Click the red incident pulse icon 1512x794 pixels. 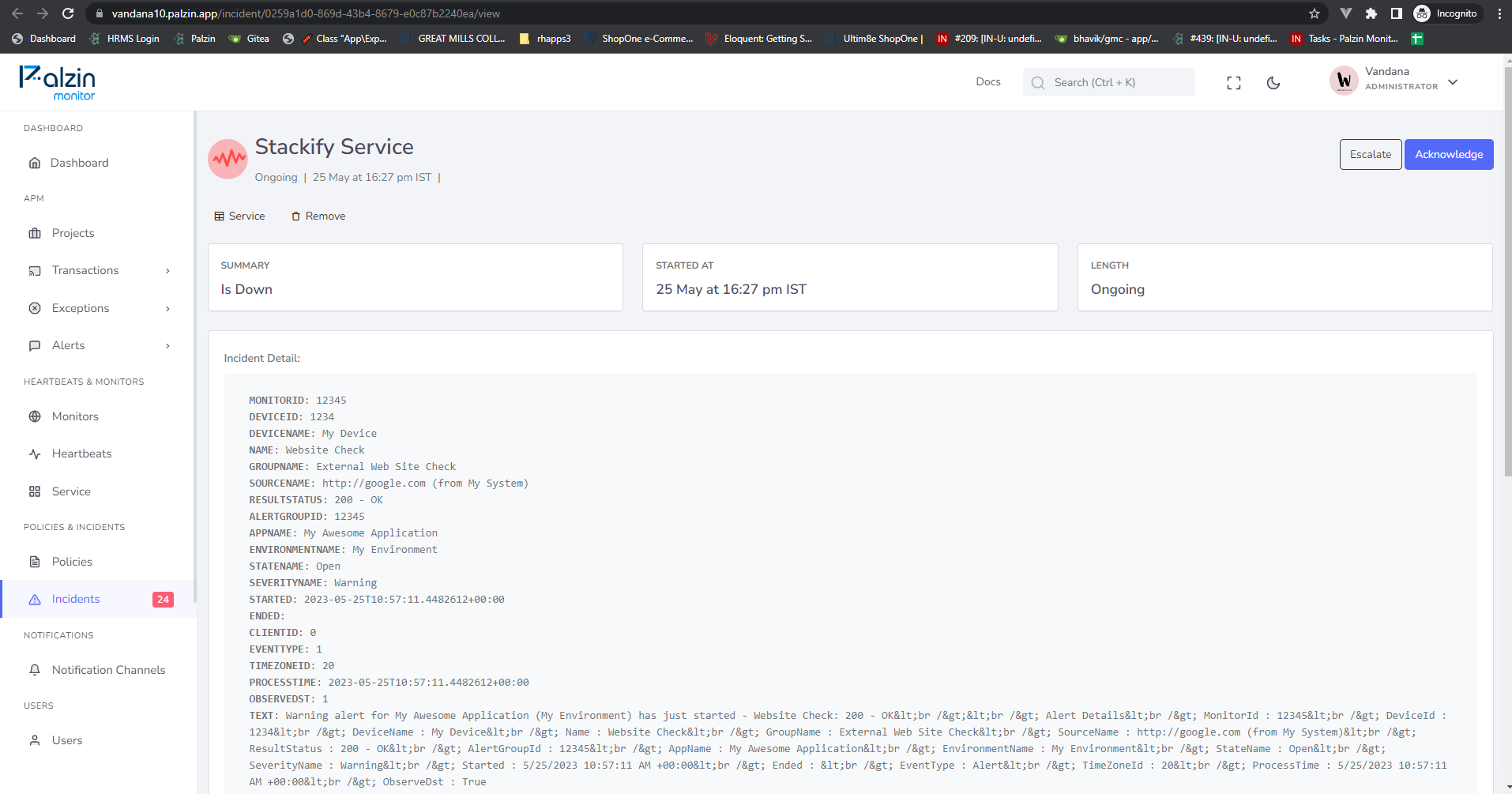(228, 159)
